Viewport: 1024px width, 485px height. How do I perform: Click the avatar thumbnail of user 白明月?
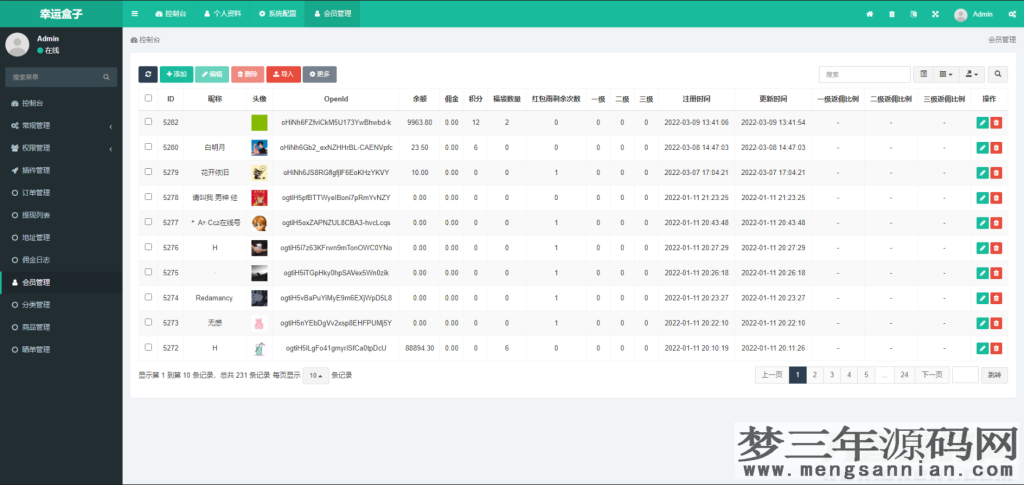pos(259,148)
